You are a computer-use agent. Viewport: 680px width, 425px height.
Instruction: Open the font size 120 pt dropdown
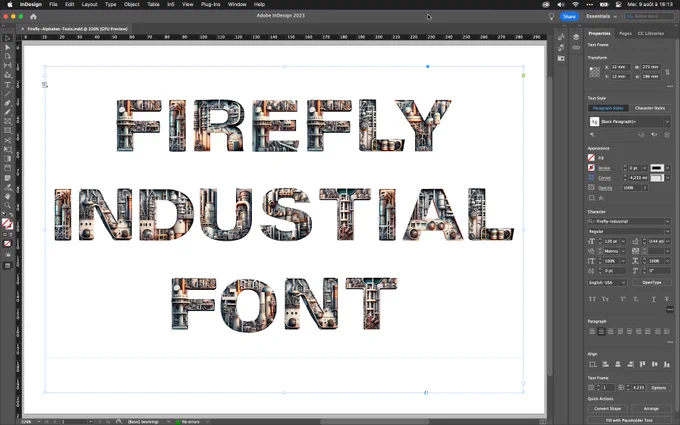pyautogui.click(x=623, y=241)
